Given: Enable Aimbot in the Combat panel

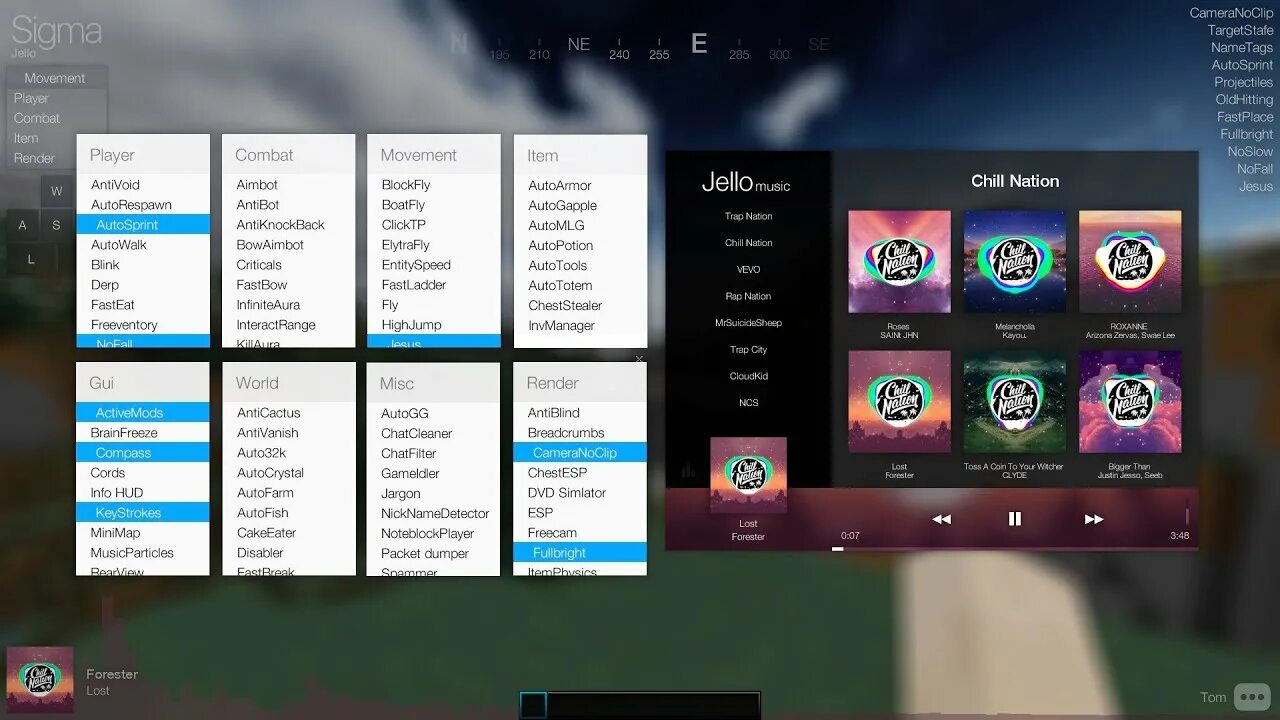Looking at the screenshot, I should coord(289,185).
